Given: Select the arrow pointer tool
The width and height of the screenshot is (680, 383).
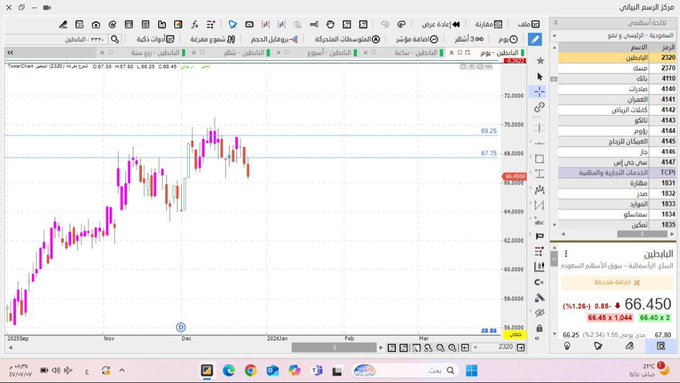Looking at the screenshot, I should pos(539,77).
